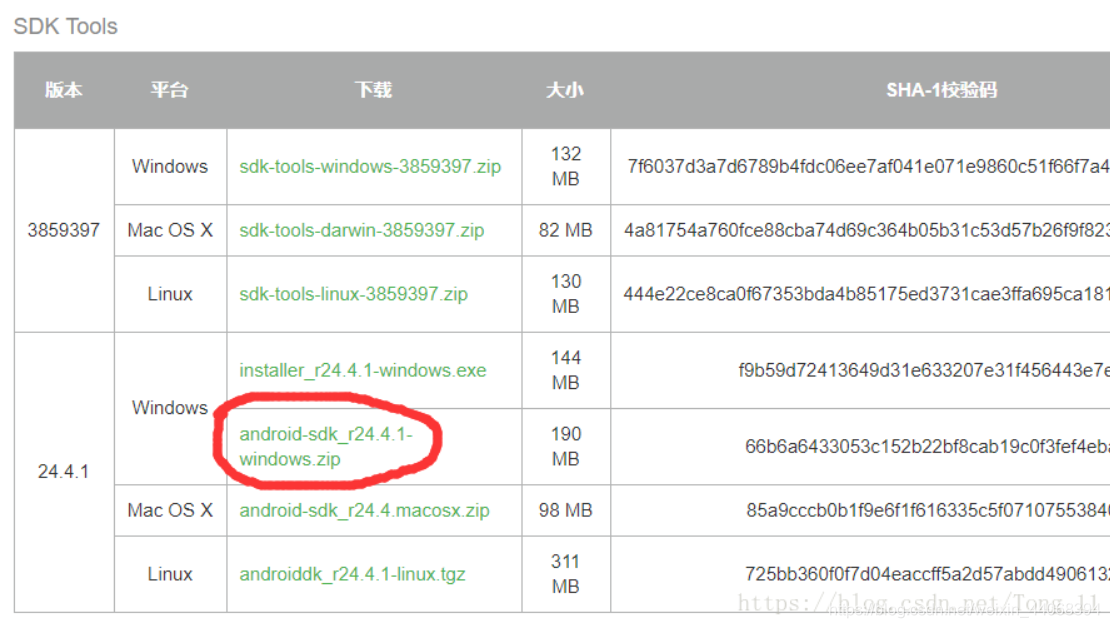Click the 版本 column header

64,90
